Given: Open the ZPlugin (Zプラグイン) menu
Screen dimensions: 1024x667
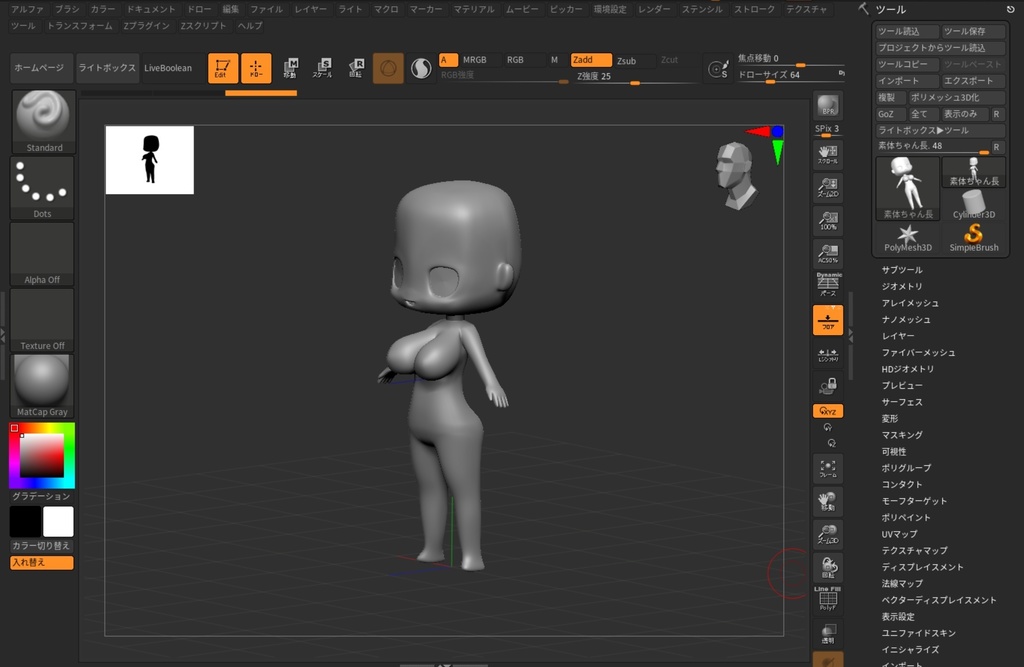Looking at the screenshot, I should coord(146,26).
